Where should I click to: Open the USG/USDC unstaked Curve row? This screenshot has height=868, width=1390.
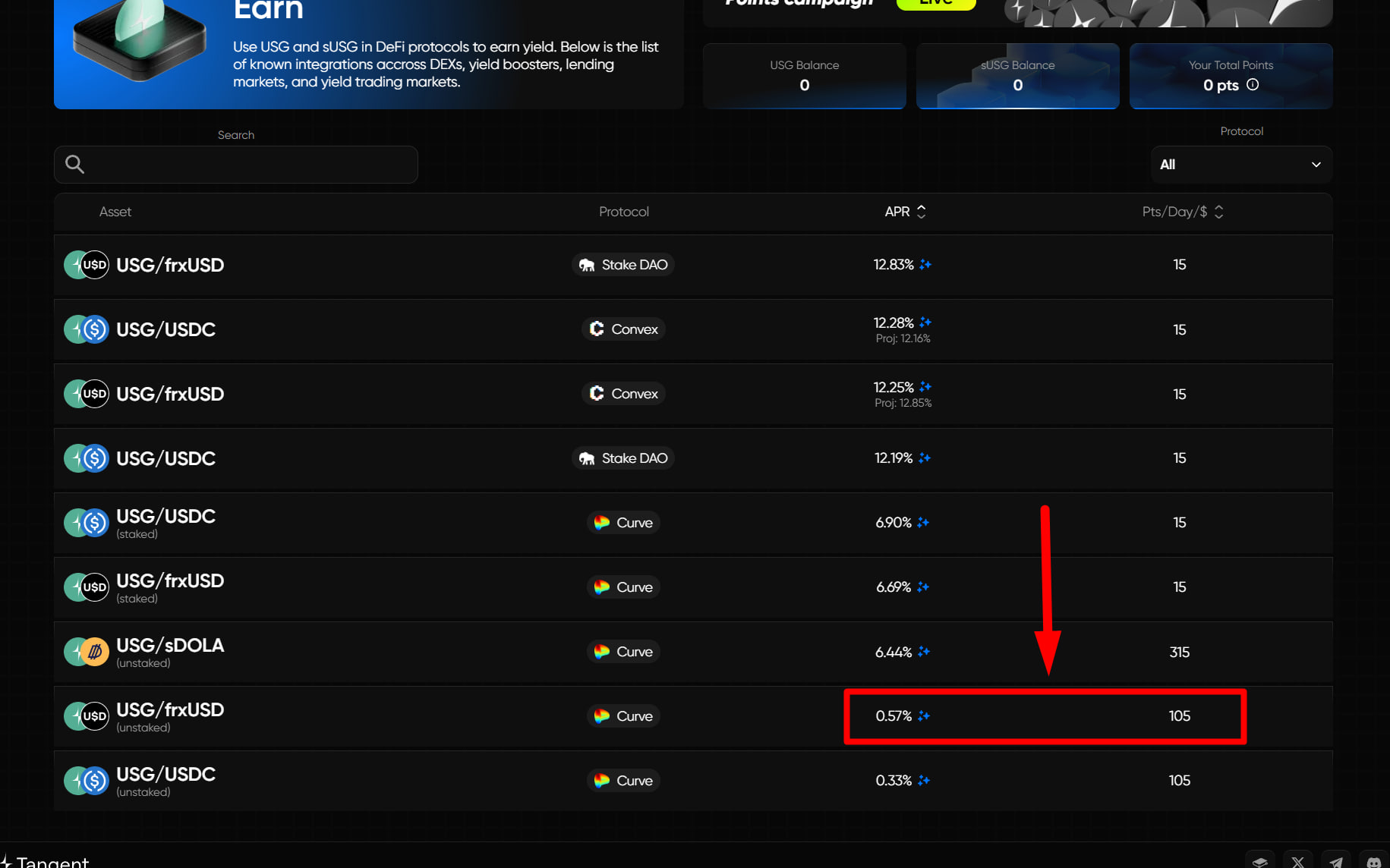click(x=693, y=781)
